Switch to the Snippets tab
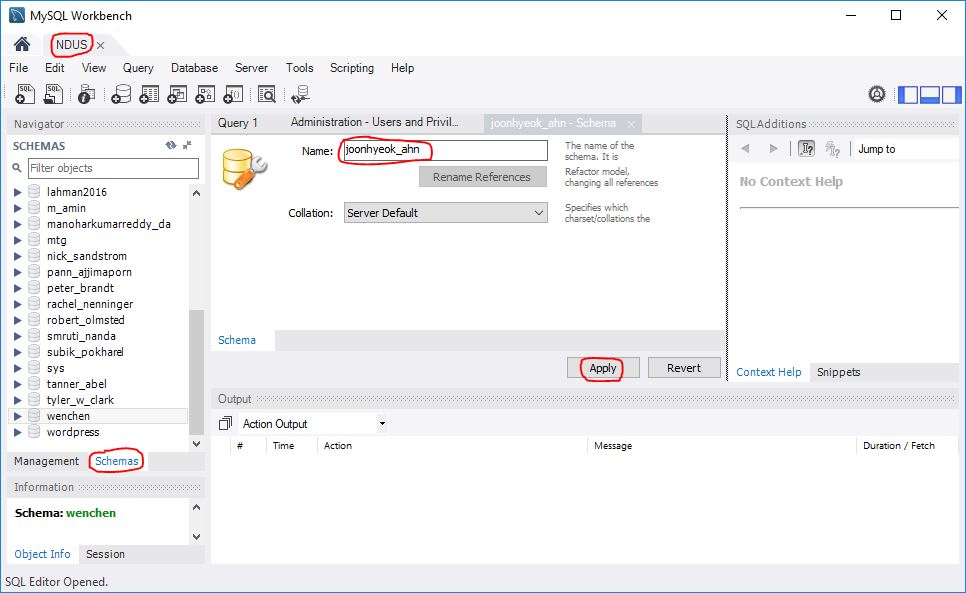 click(838, 372)
